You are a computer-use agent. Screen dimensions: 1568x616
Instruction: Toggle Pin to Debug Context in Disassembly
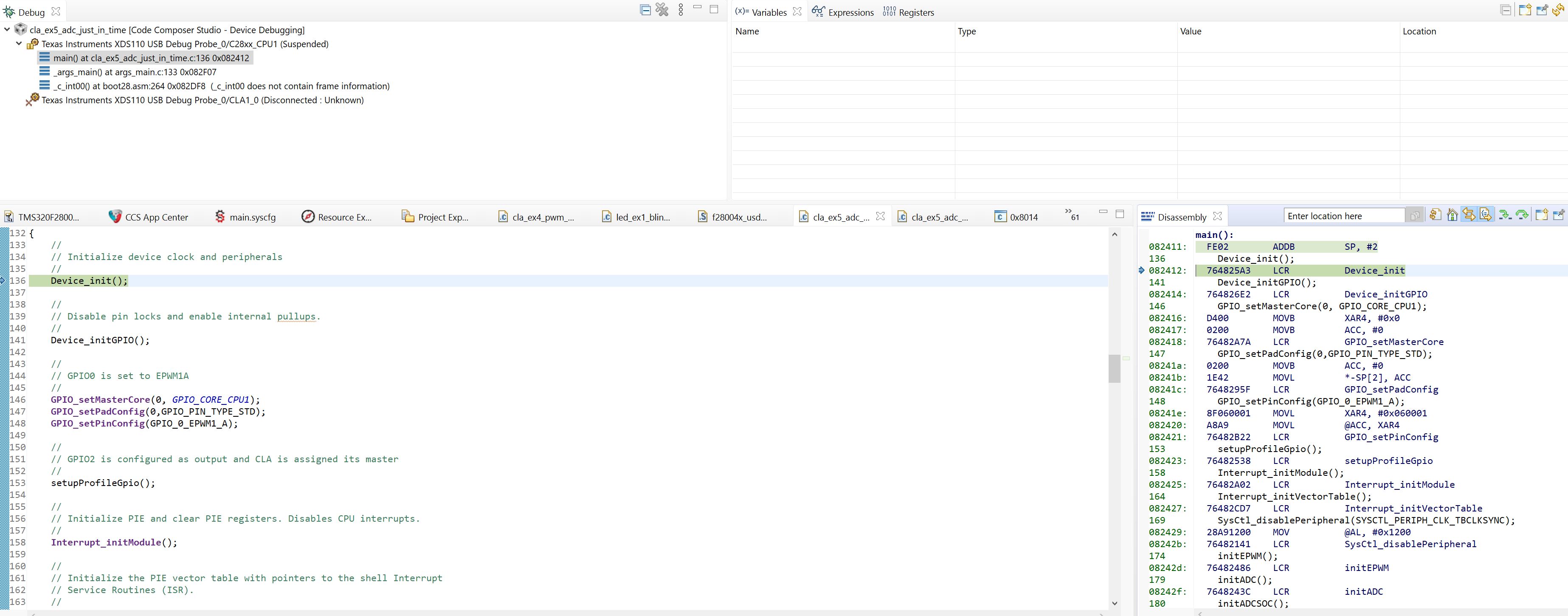pos(1558,215)
